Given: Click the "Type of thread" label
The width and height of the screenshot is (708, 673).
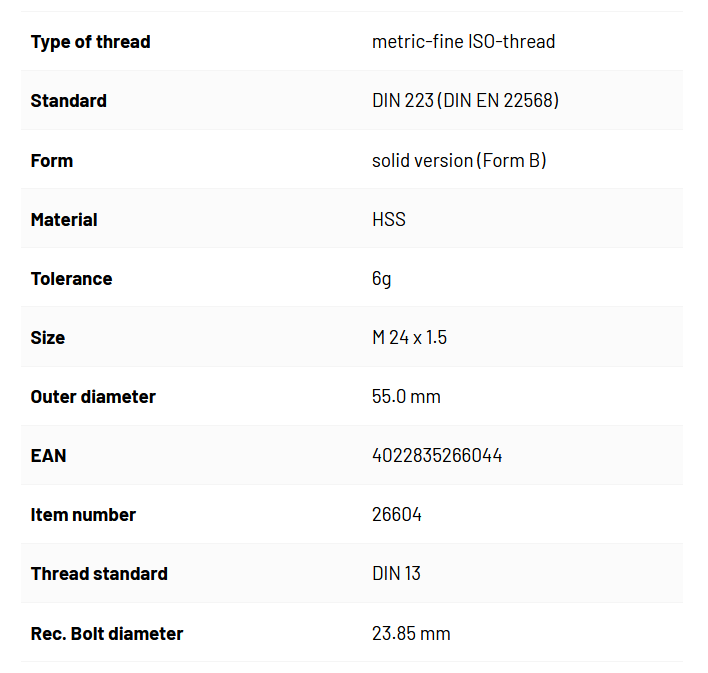Looking at the screenshot, I should pos(90,42).
